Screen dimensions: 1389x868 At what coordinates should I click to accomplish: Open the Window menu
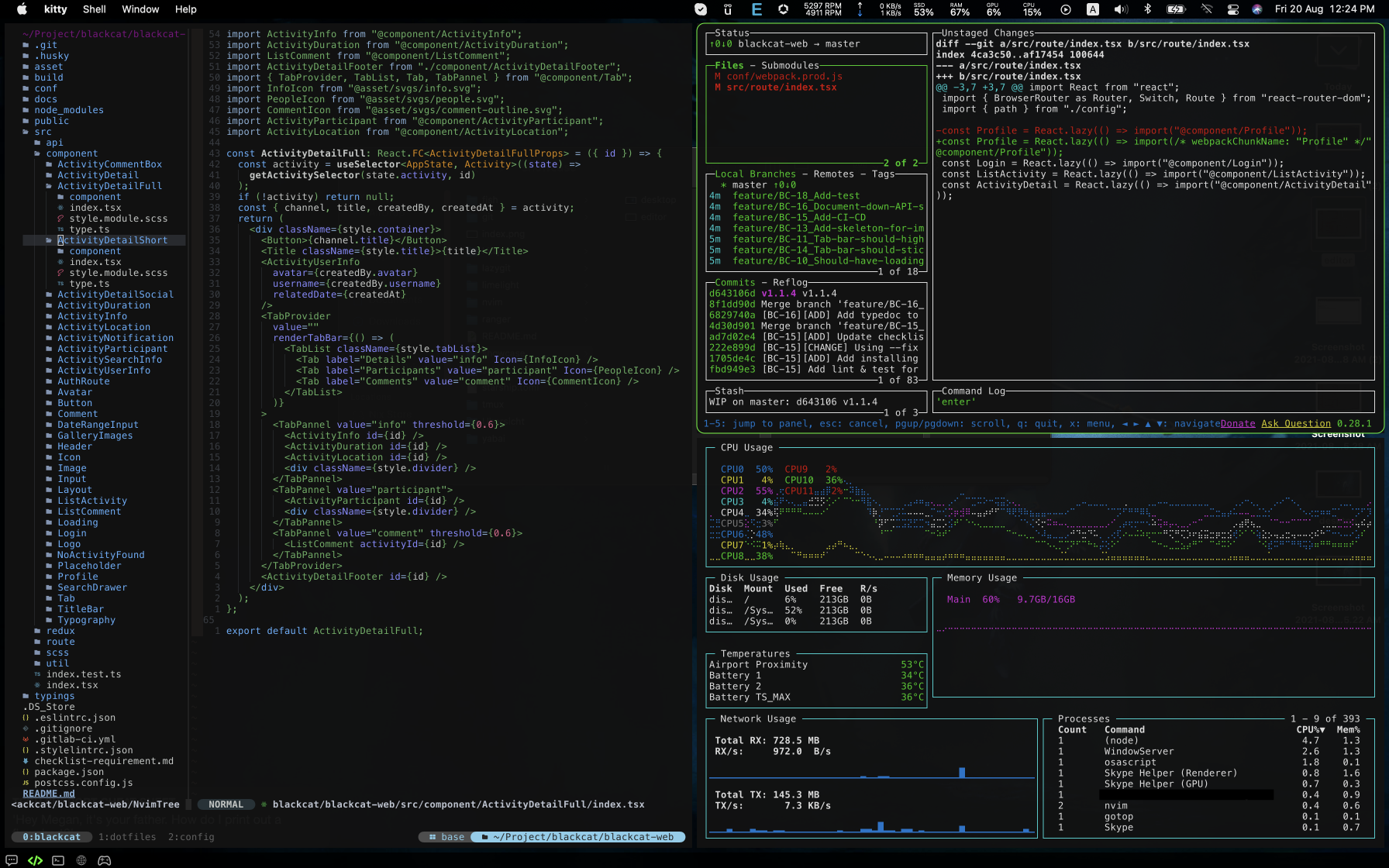(140, 9)
